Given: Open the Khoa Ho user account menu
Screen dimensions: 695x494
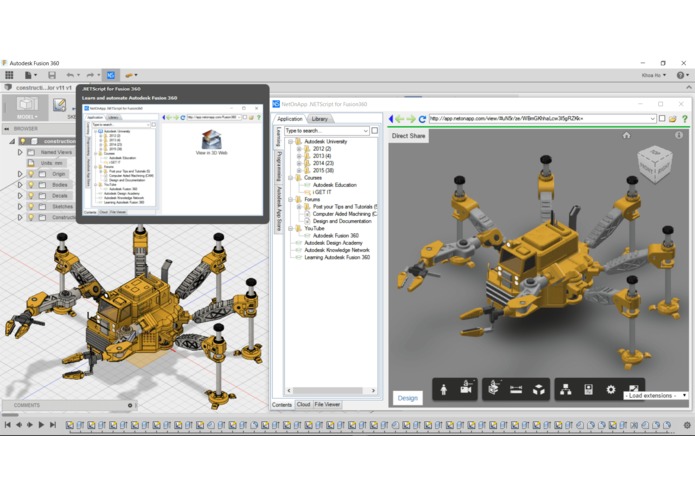Looking at the screenshot, I should point(654,75).
